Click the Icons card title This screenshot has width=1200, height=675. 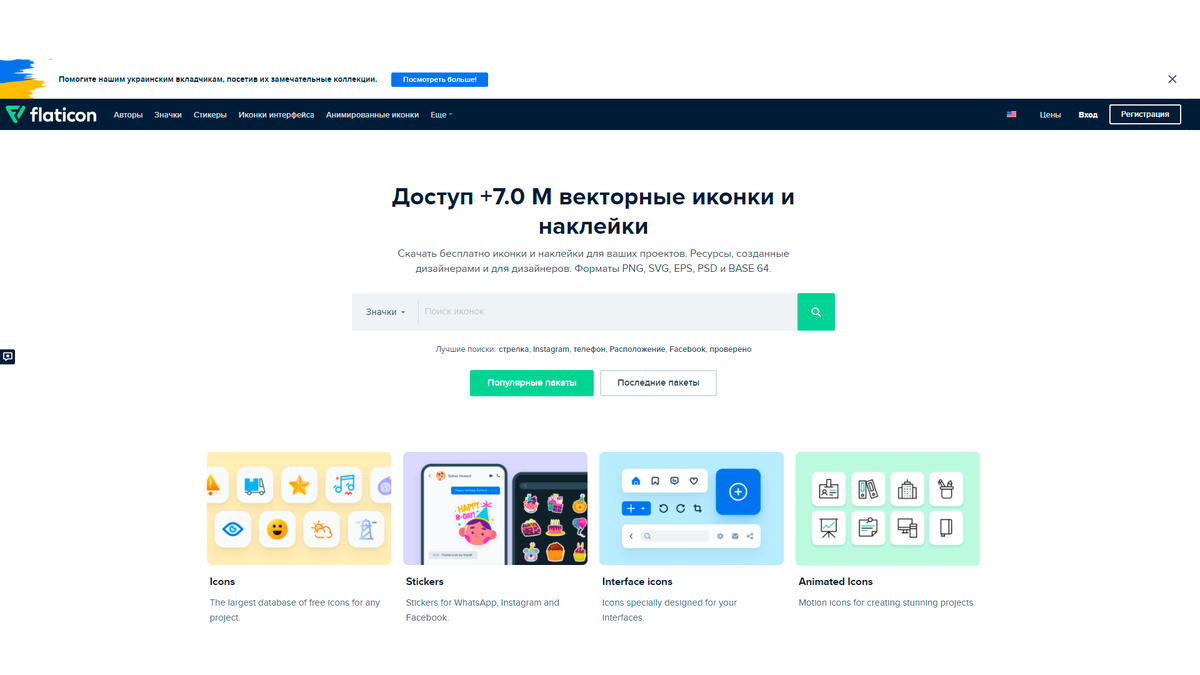click(x=222, y=581)
